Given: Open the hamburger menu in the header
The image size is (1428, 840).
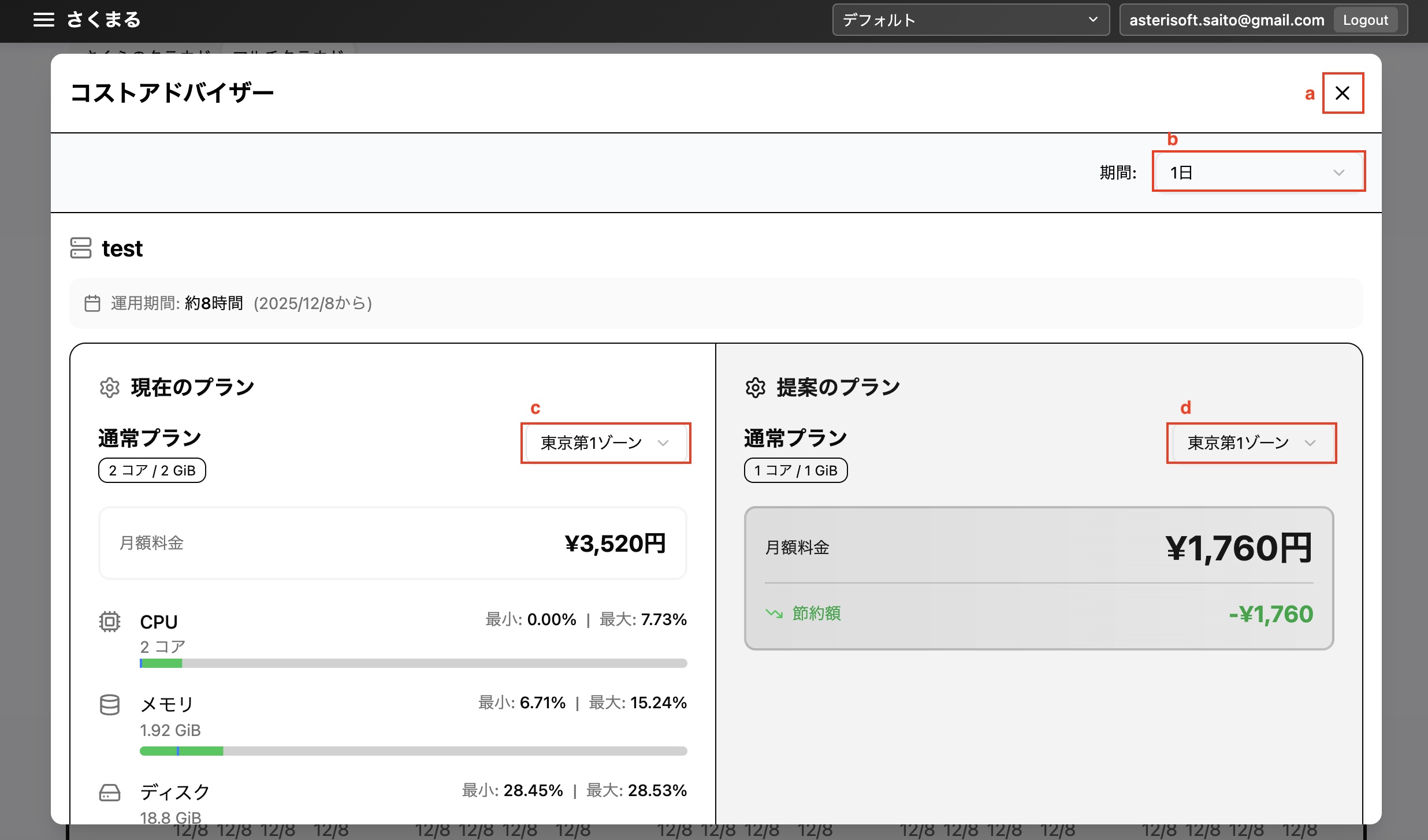Looking at the screenshot, I should pyautogui.click(x=43, y=20).
